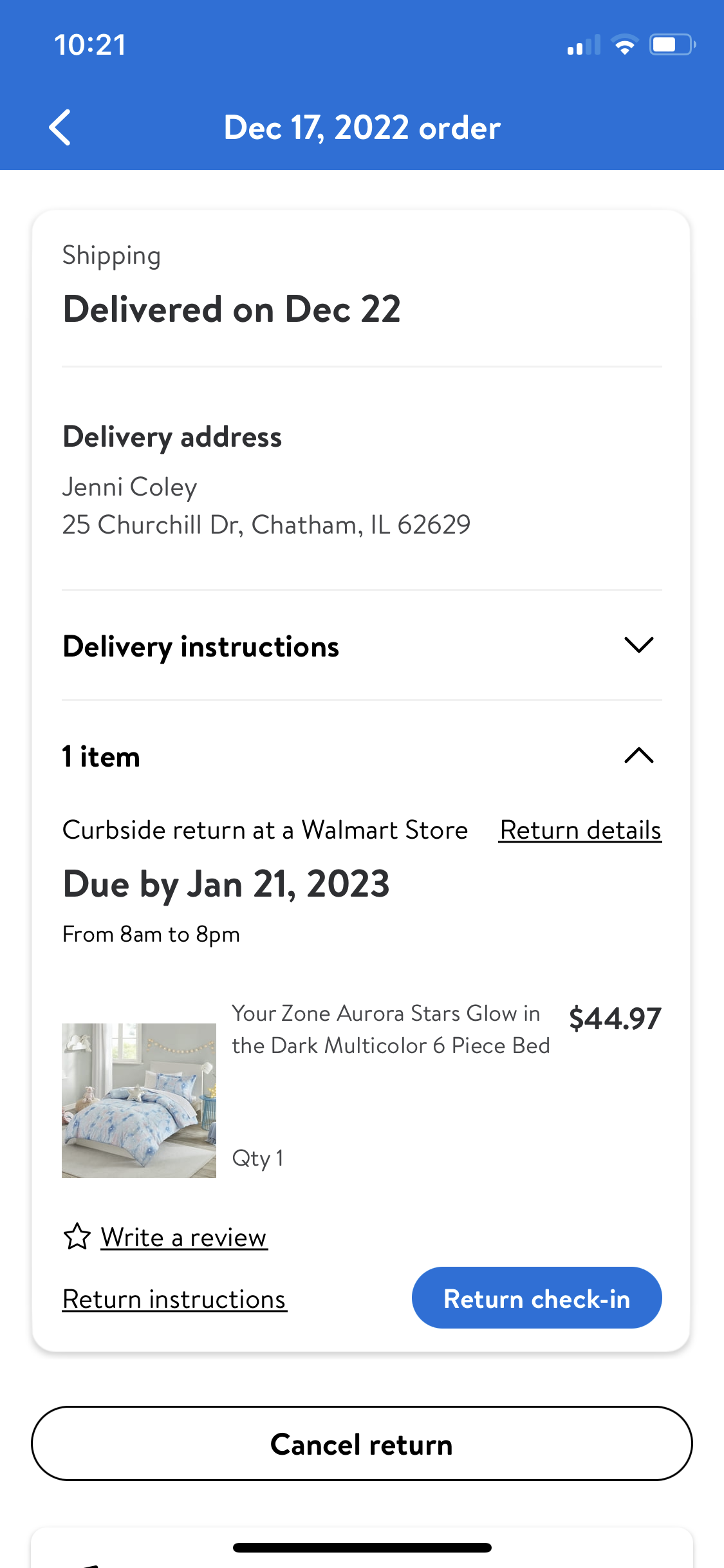Screen dimensions: 724x1568
Task: Tap the Wi-Fi status icon
Action: (624, 45)
